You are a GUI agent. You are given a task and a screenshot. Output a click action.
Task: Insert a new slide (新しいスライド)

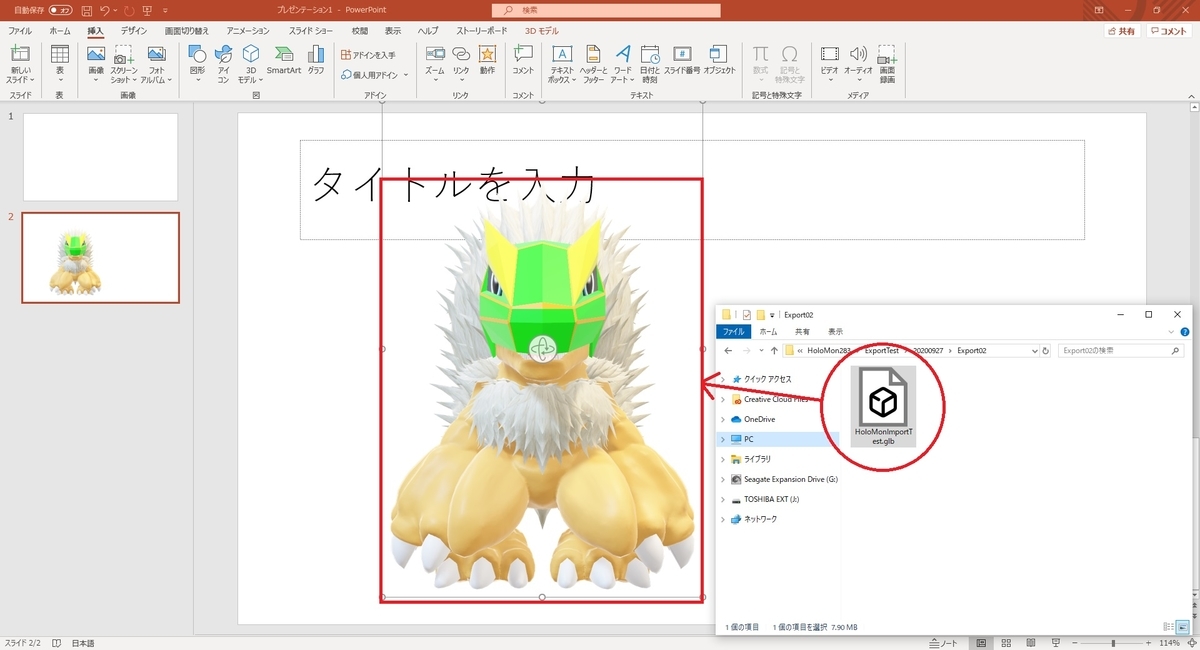[x=20, y=64]
